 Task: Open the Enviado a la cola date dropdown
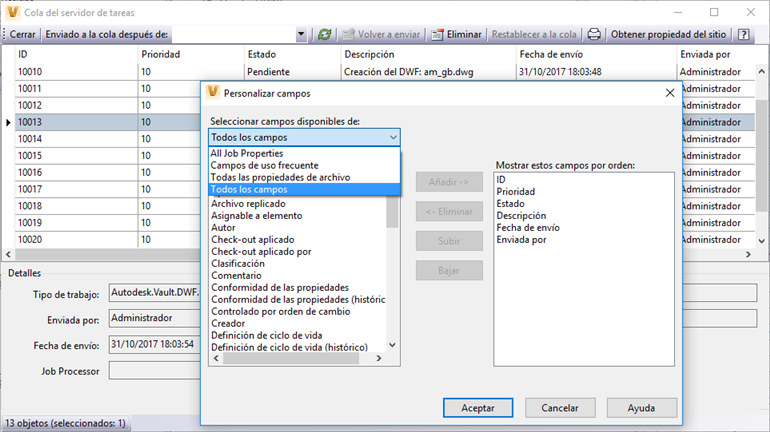click(x=301, y=34)
